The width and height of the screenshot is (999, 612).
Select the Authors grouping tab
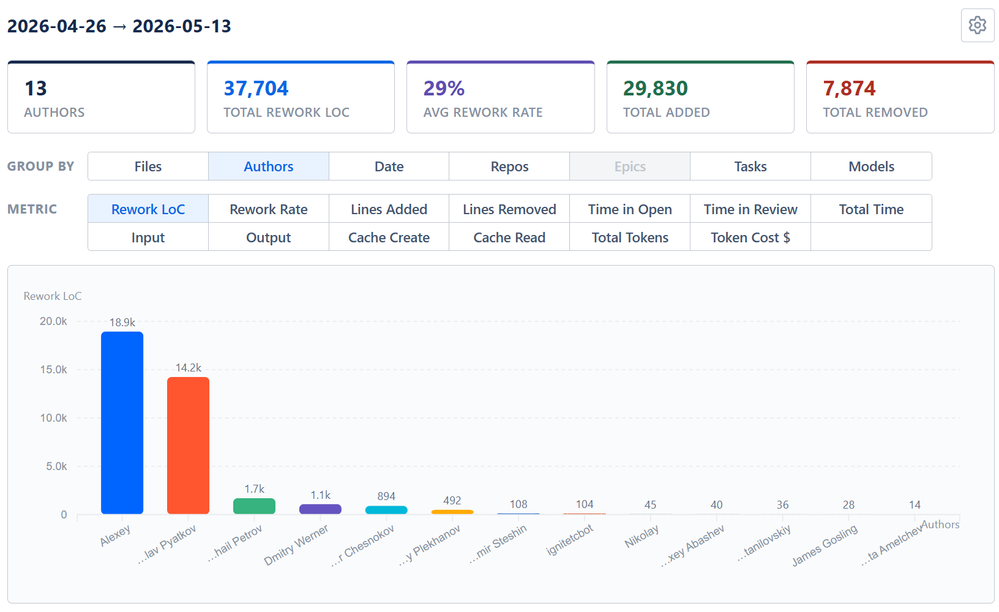(268, 166)
